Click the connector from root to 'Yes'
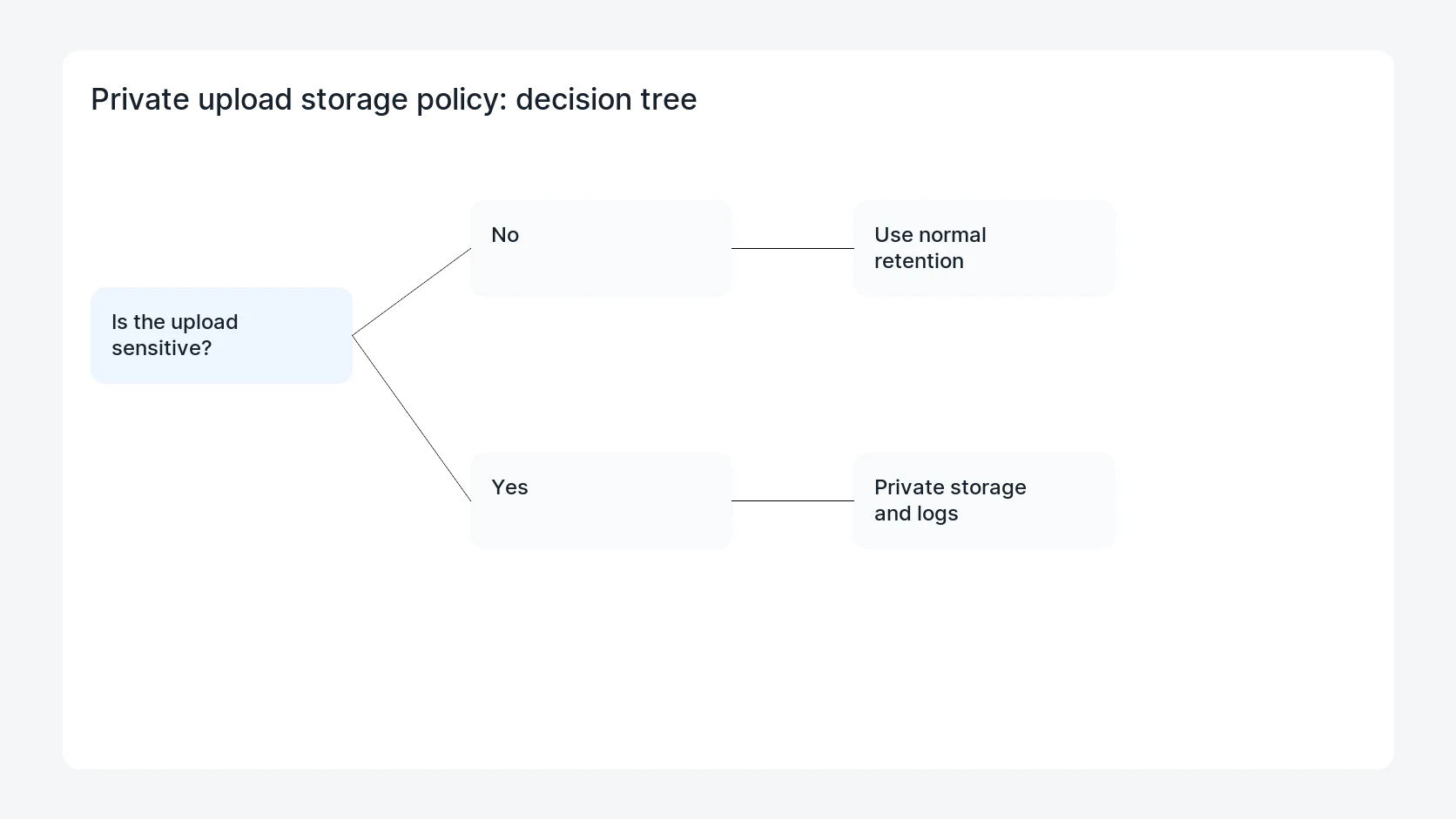Viewport: 1456px width, 819px height. click(411, 418)
